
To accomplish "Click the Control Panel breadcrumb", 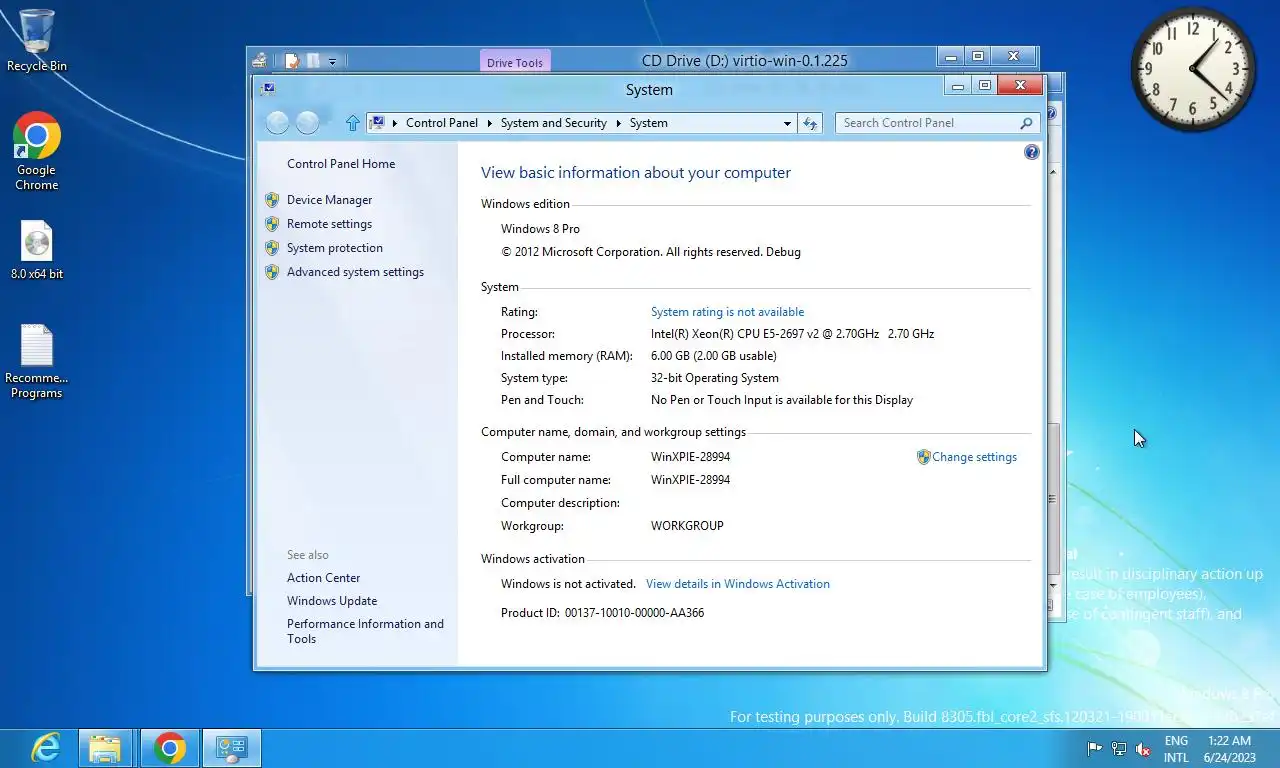I will click(x=442, y=123).
